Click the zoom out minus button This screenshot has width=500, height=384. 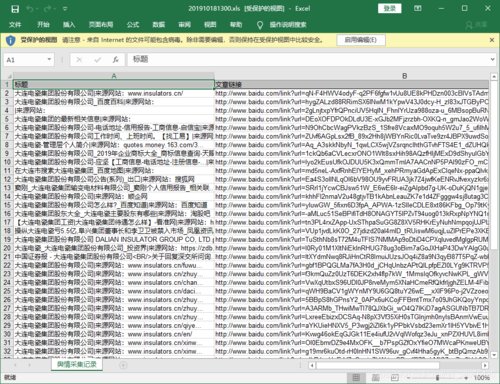(x=409, y=378)
